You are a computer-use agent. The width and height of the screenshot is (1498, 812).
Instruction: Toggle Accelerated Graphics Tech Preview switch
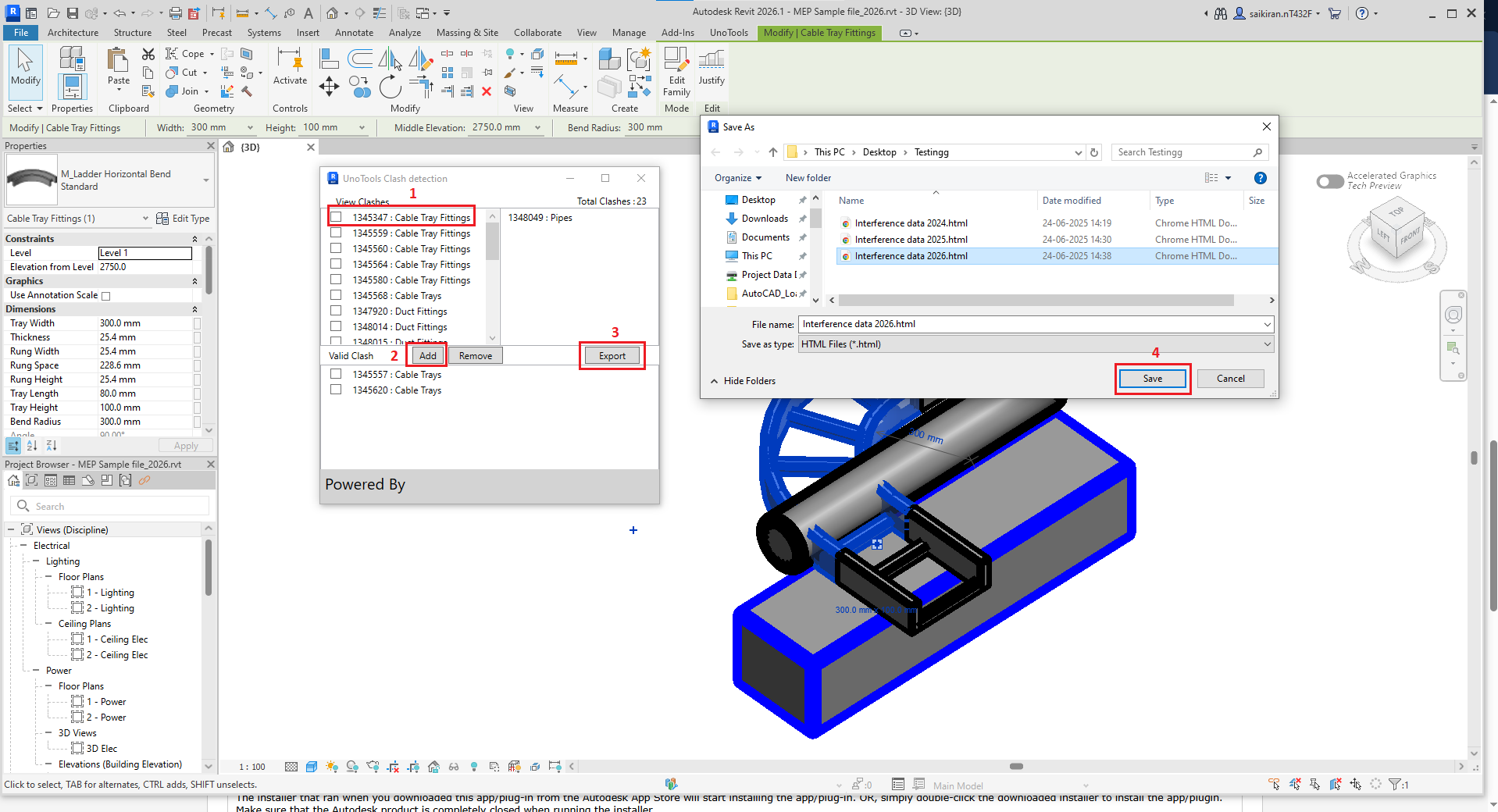coord(1329,181)
